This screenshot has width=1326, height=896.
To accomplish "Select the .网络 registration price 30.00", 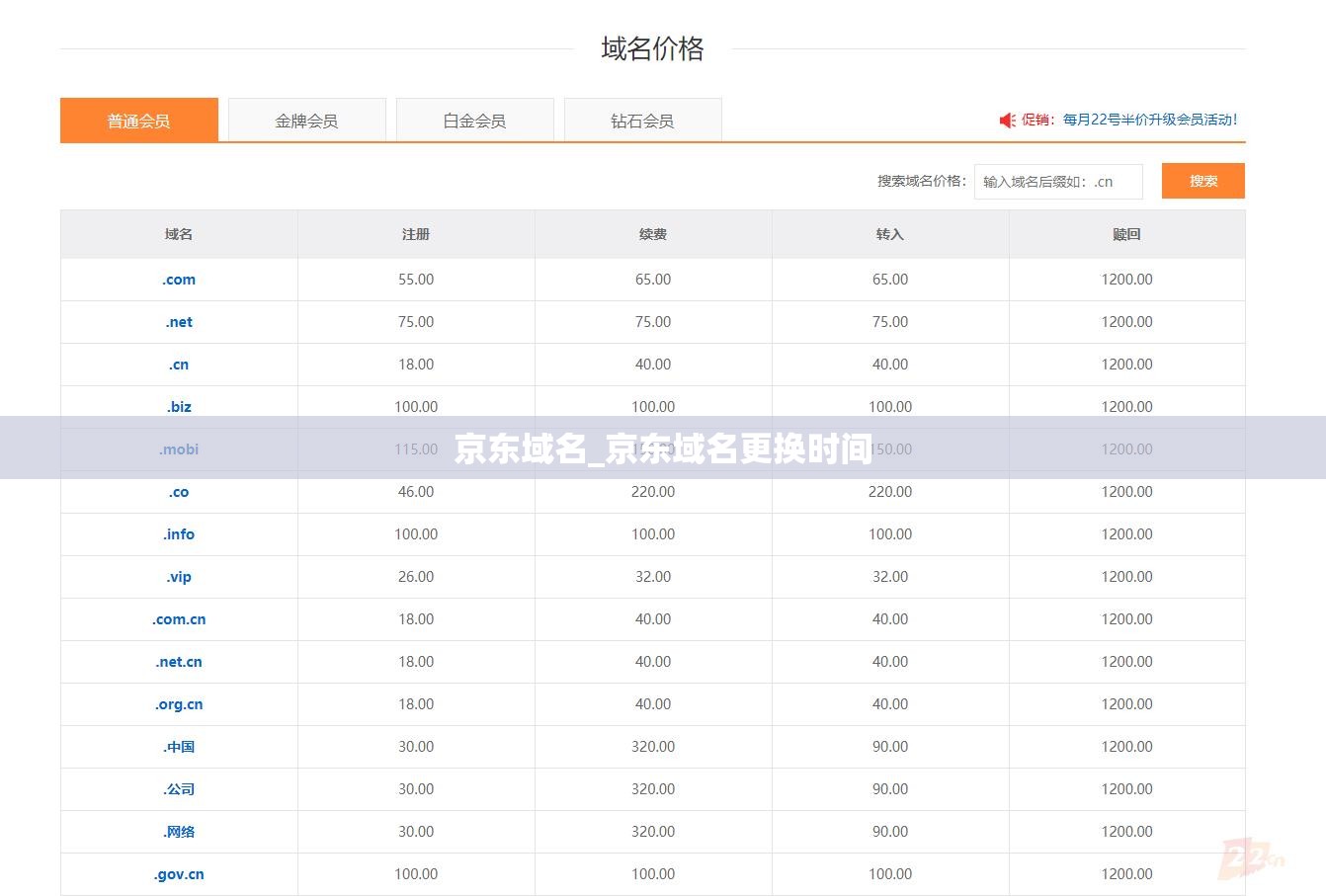I will tap(416, 832).
